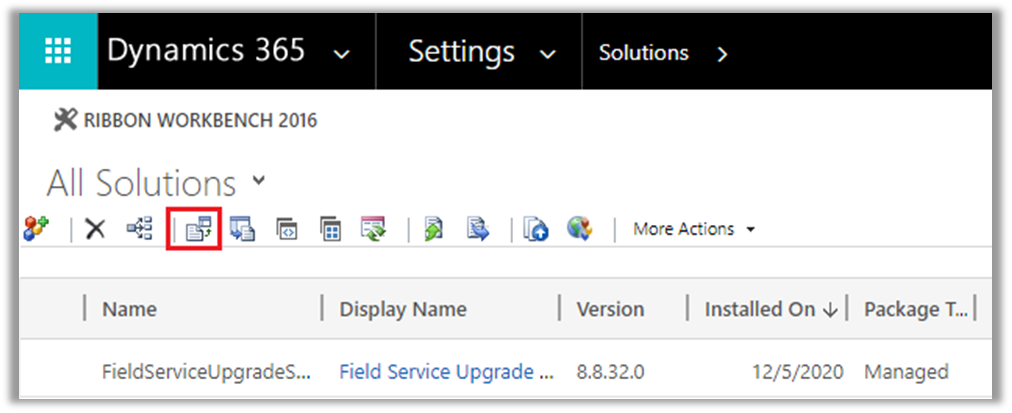Click the Ribbon Workbench 2016 wrench icon
Image resolution: width=1012 pixels, height=413 pixels.
pos(63,121)
